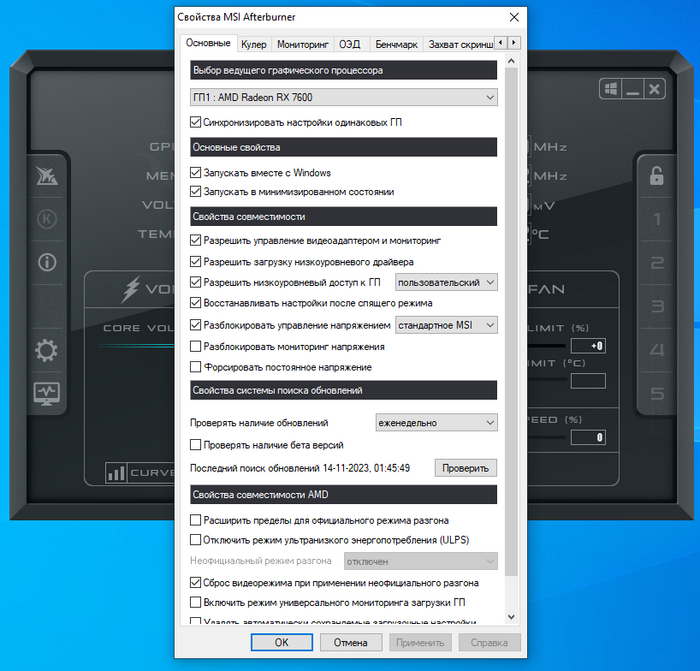Open the 'стандартное MSI' voltage dropdown
The image size is (700, 671).
pos(446,325)
